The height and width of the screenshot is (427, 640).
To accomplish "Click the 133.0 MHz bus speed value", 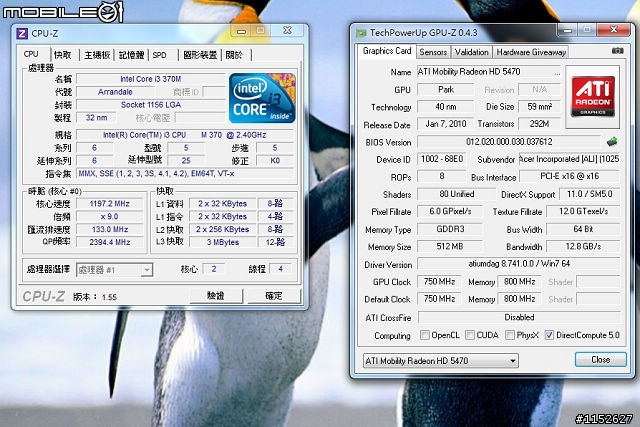I will tap(109, 229).
